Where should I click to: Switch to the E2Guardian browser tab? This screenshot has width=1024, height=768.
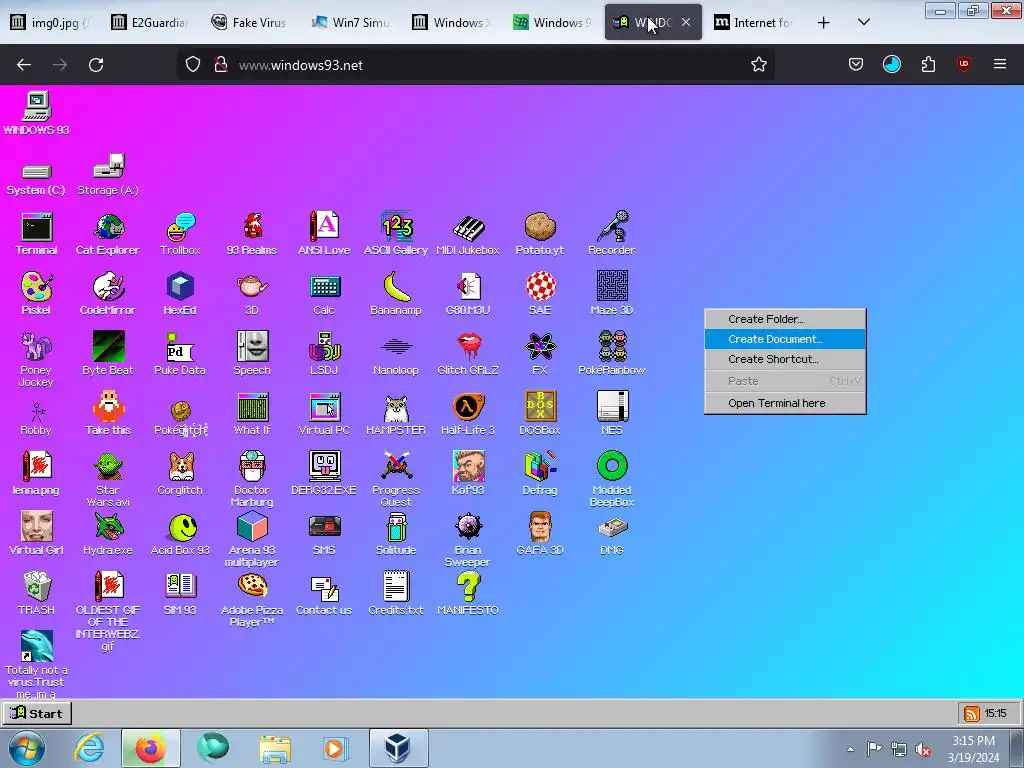[149, 23]
